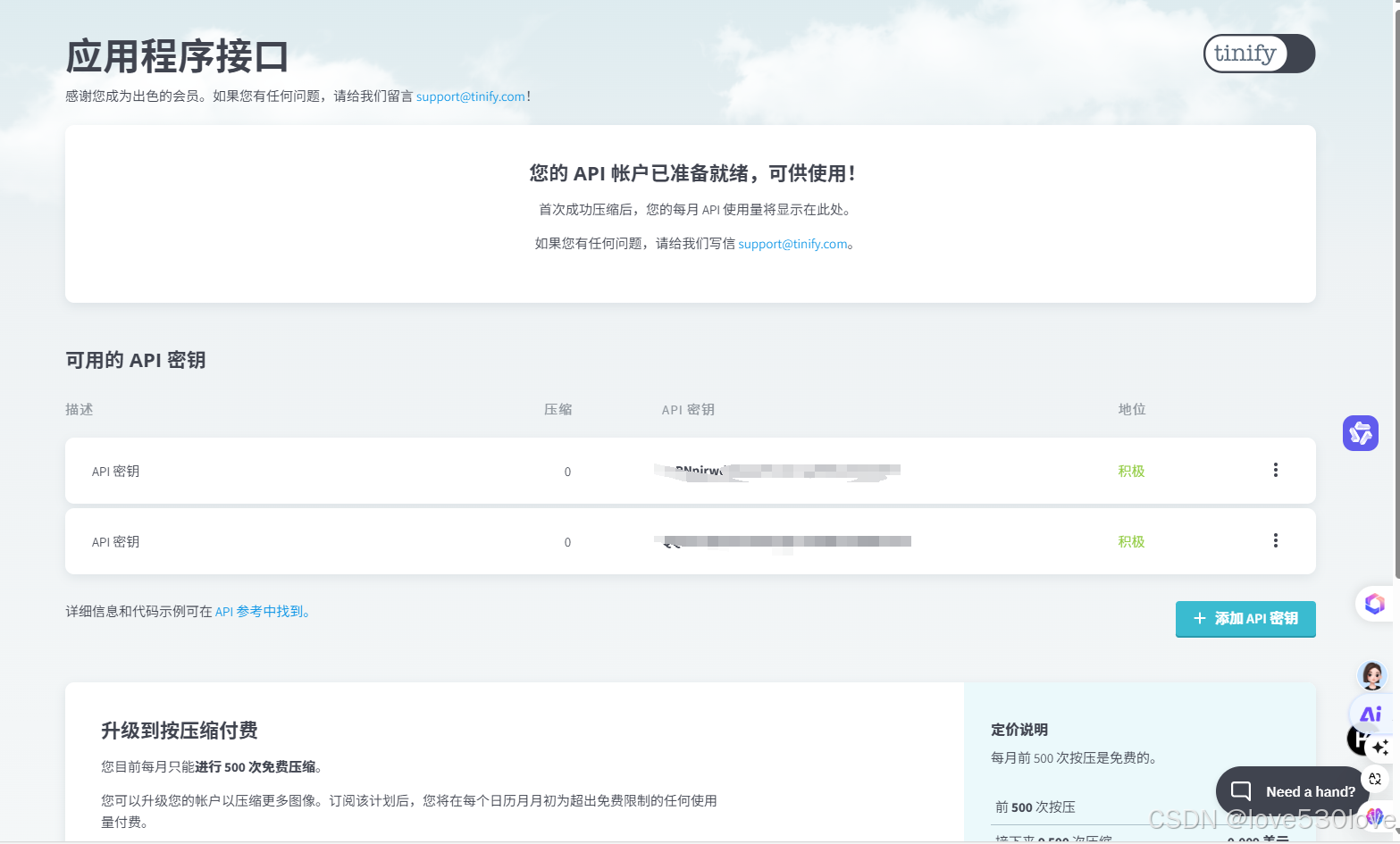Image resolution: width=1400 pixels, height=844 pixels.
Task: Click the 压缩 column header
Action: tap(558, 409)
